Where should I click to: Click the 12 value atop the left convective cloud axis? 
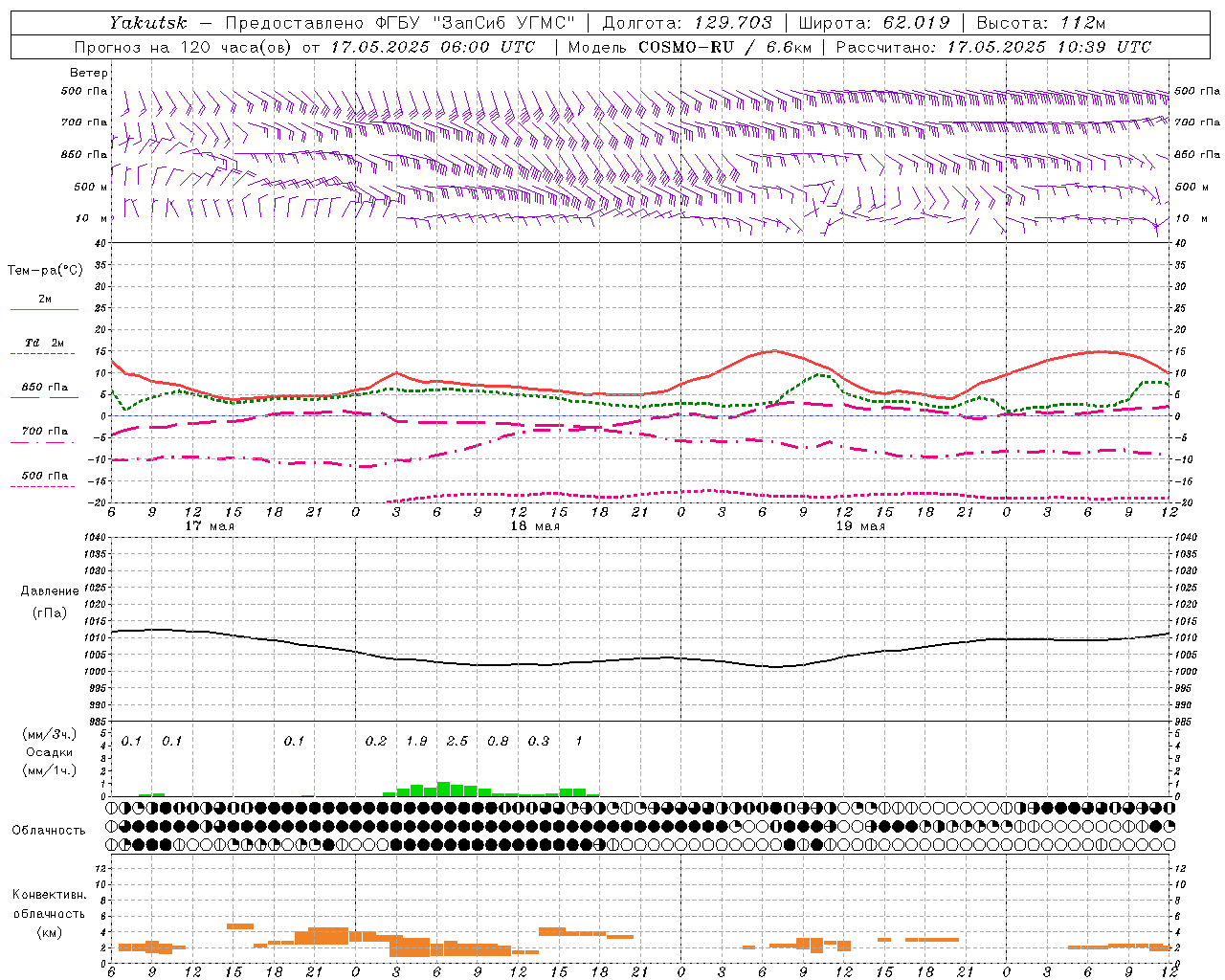point(99,868)
